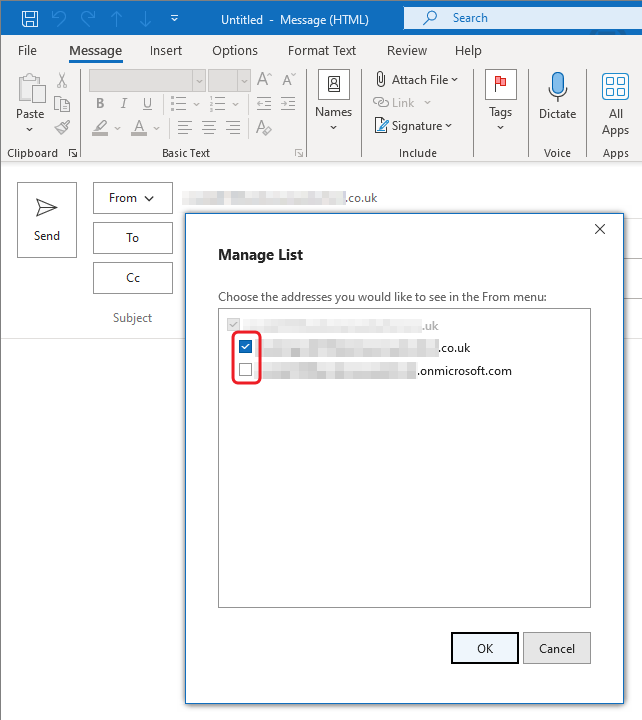Screen dimensions: 642x720
Task: Open Clipboard dialog launcher
Action: point(73,153)
